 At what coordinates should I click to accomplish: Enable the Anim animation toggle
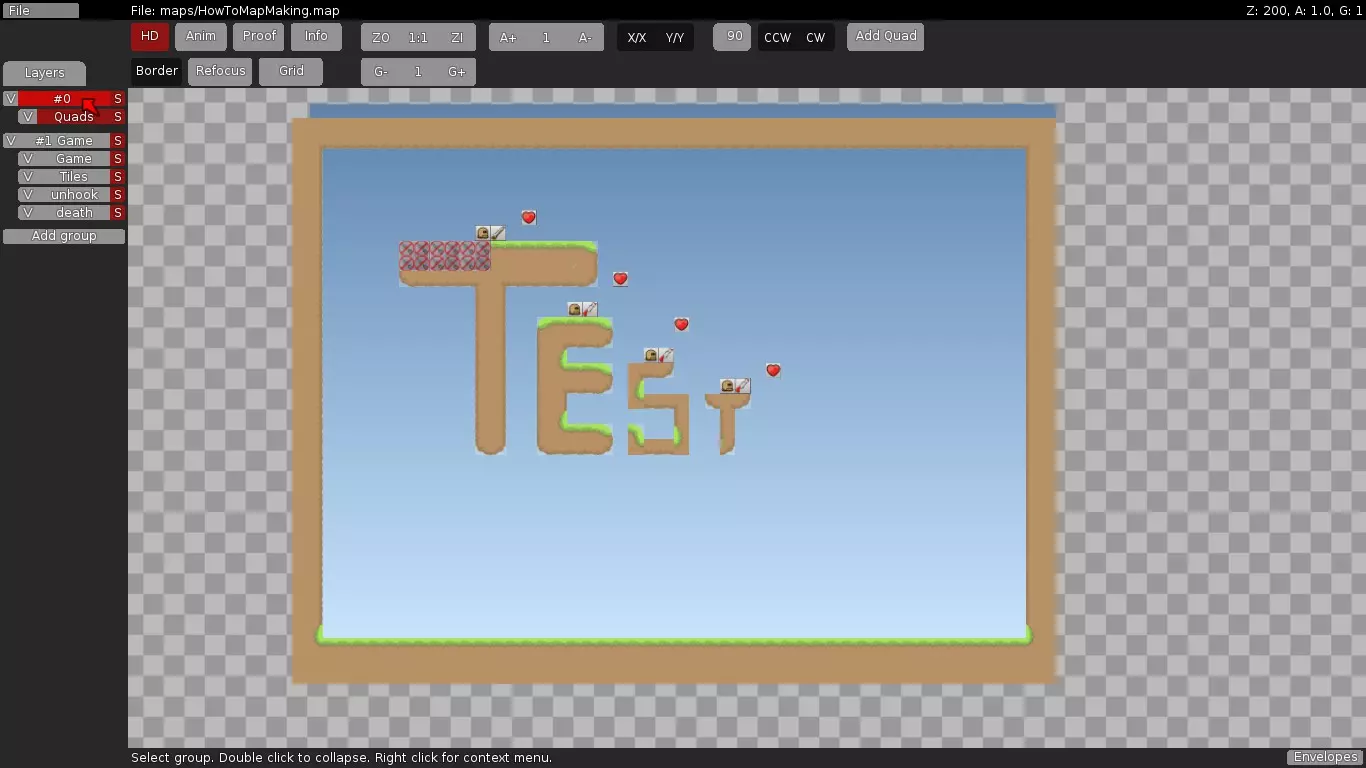tap(200, 37)
